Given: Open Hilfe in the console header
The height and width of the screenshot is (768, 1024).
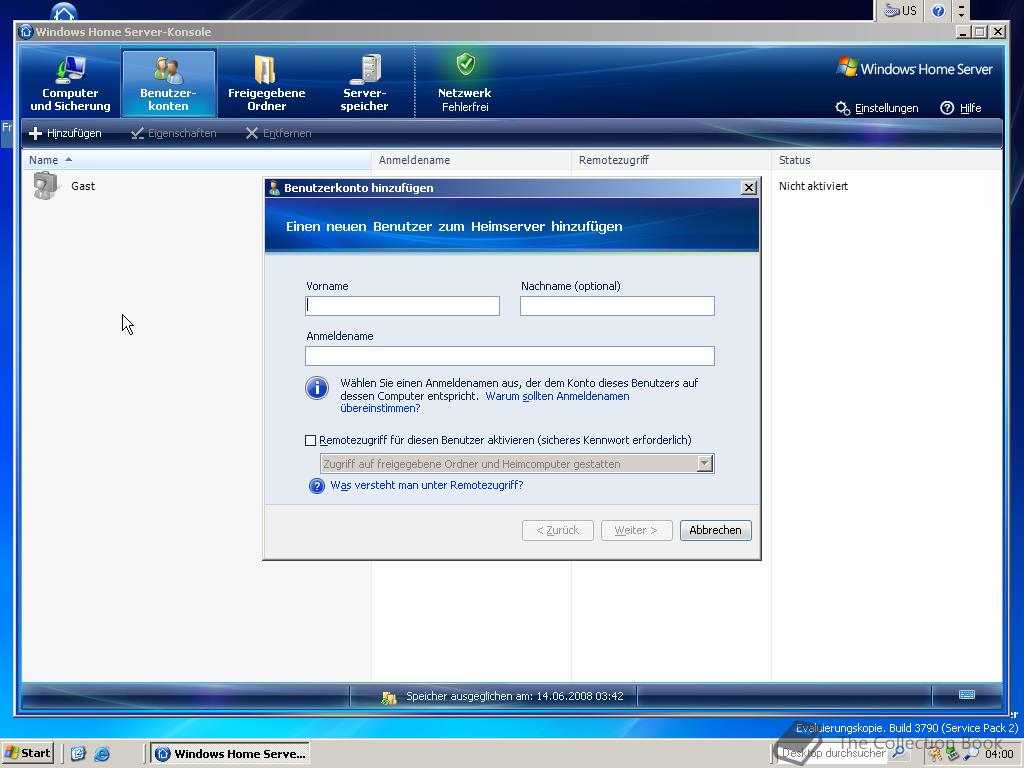Looking at the screenshot, I should (961, 108).
